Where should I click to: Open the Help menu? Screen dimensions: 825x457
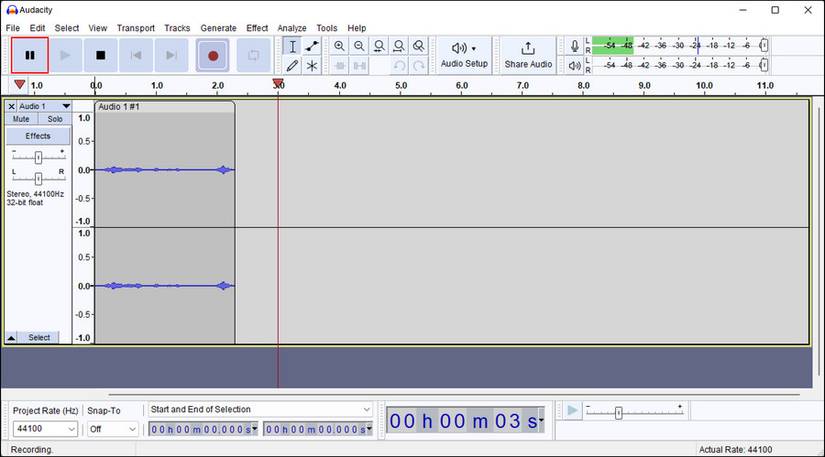click(x=356, y=28)
